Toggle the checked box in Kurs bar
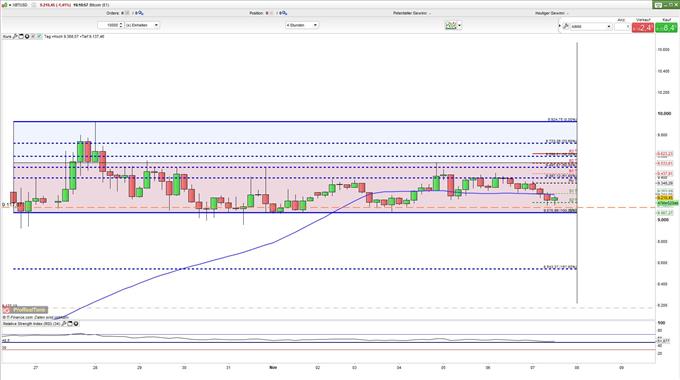680x380 pixels. (39, 36)
